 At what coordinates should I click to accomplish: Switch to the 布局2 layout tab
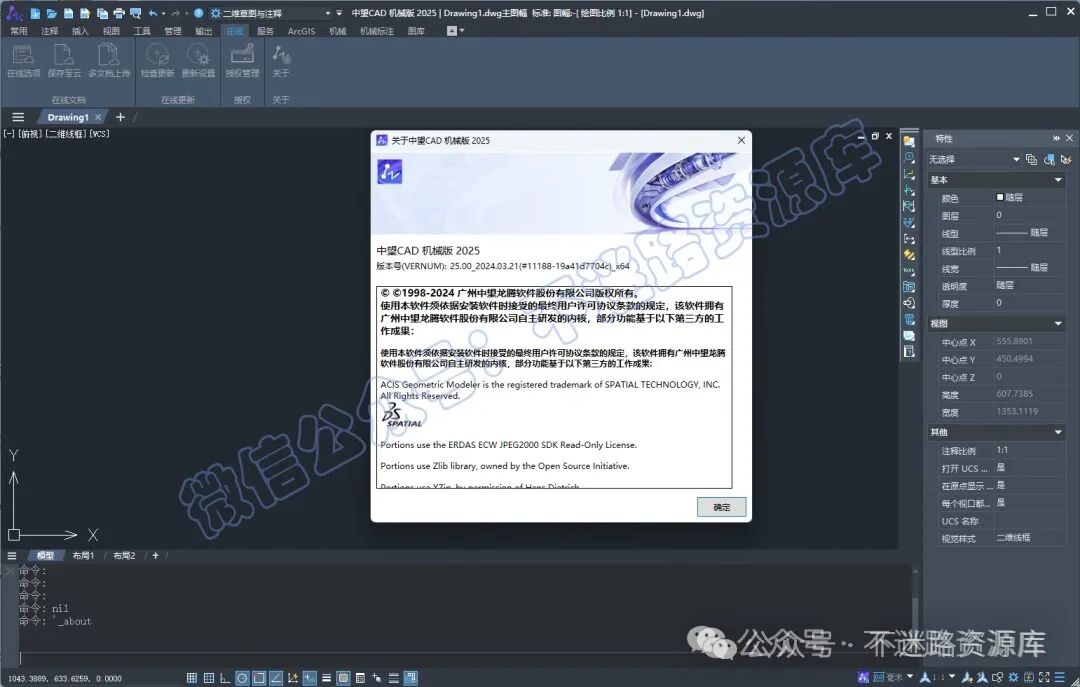point(124,555)
